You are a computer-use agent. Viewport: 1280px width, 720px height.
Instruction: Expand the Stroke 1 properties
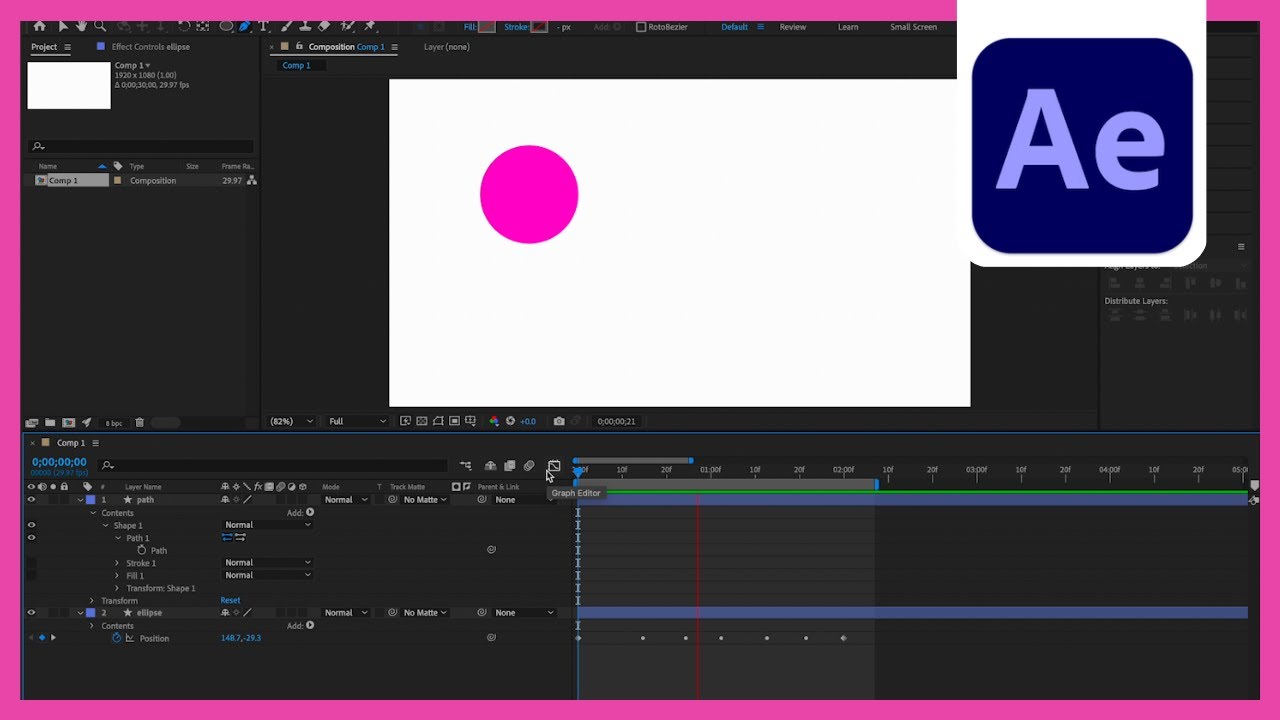(x=118, y=563)
